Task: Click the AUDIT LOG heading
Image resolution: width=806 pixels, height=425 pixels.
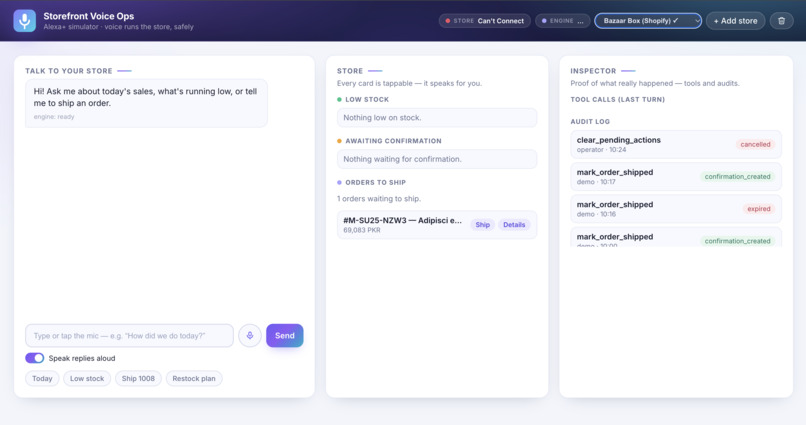Action: point(590,122)
